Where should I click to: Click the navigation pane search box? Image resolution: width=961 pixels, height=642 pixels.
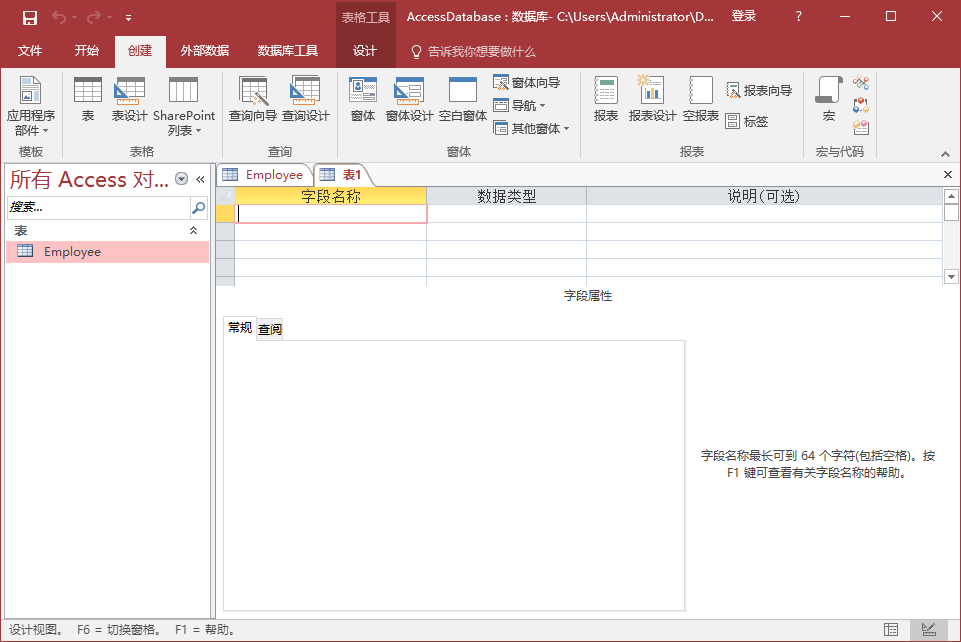click(x=98, y=208)
